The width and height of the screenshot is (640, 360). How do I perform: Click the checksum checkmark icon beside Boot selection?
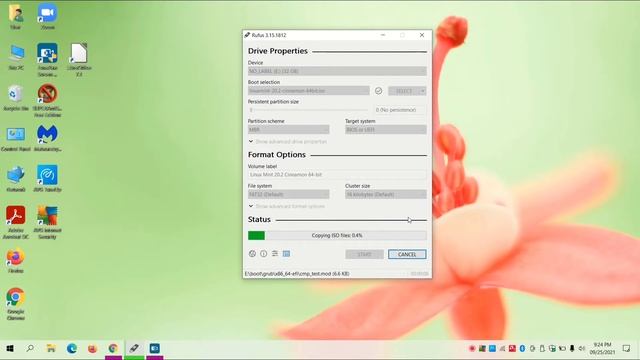pos(378,91)
